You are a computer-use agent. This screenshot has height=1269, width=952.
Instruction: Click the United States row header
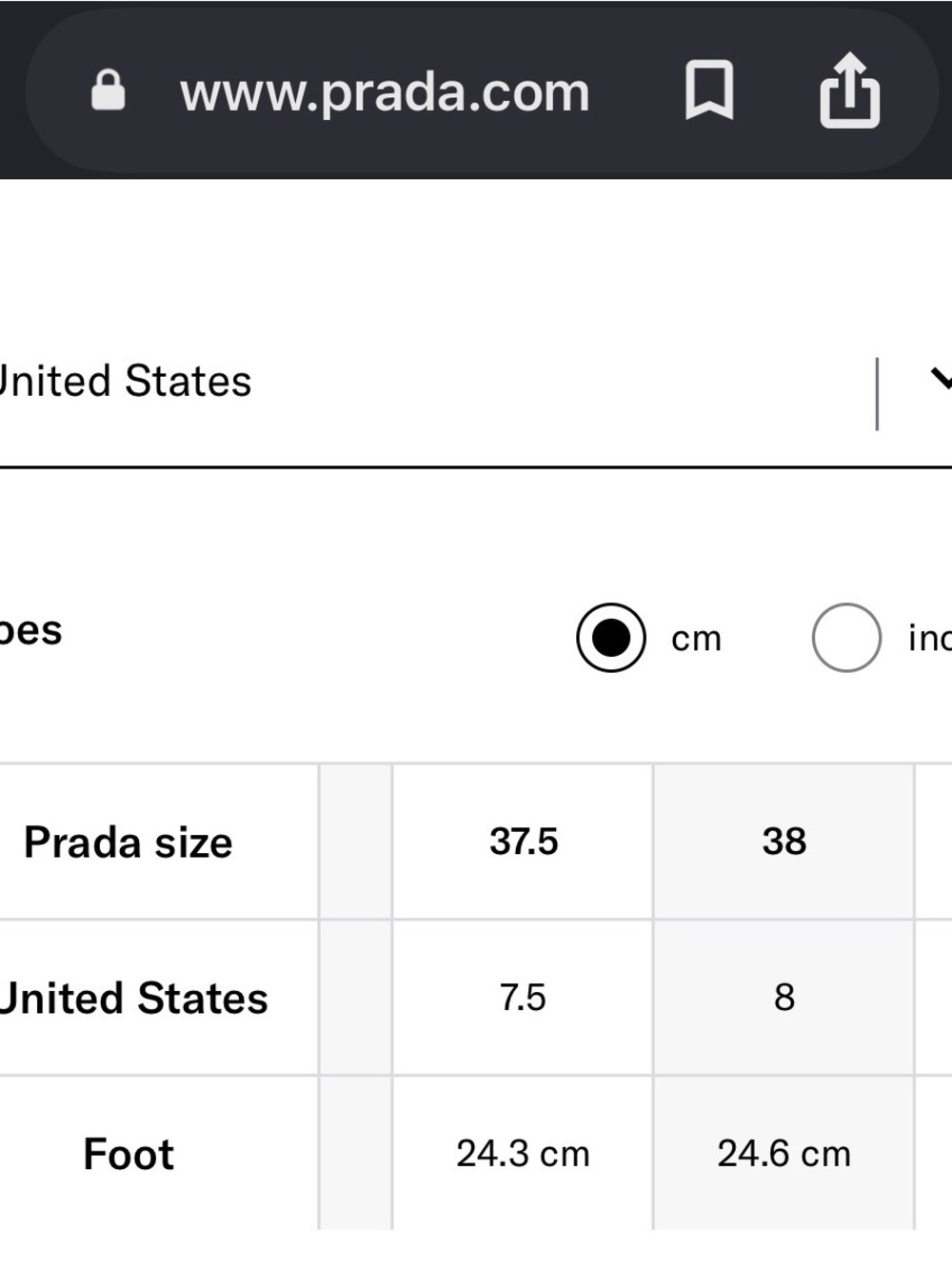coord(133,999)
